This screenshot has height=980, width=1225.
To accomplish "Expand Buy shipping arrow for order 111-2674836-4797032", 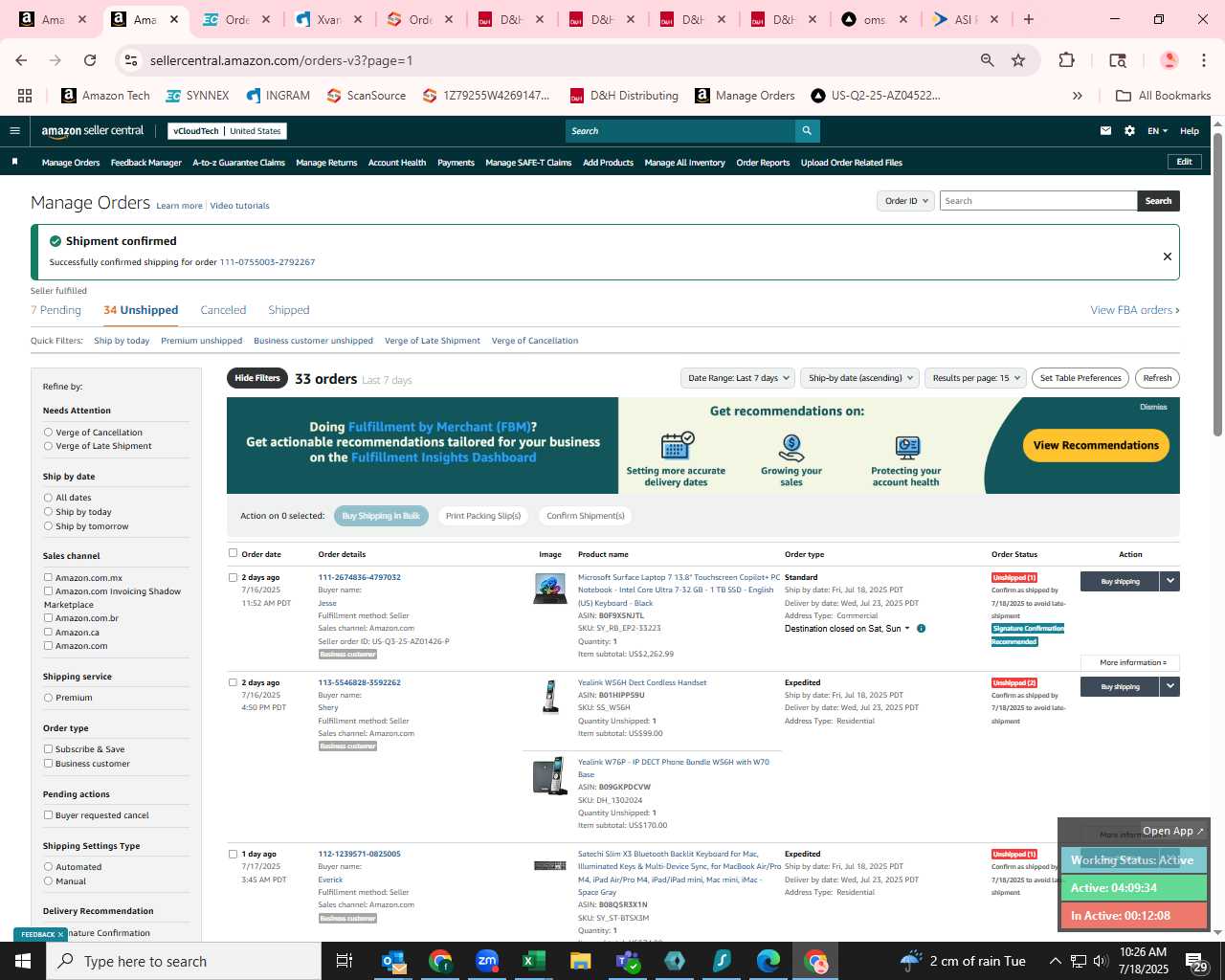I will (1169, 581).
